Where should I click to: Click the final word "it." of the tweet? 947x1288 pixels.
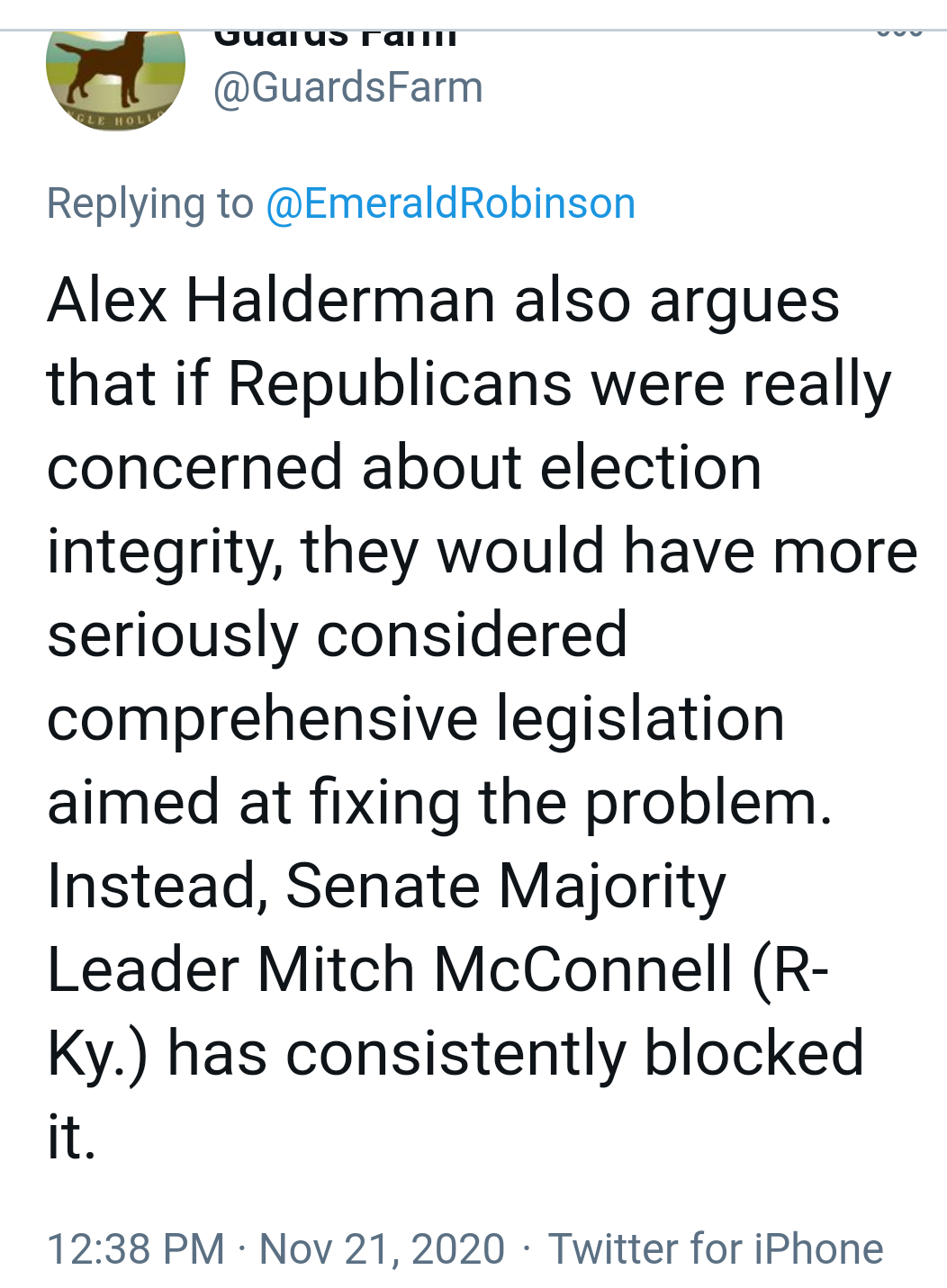click(x=71, y=1137)
